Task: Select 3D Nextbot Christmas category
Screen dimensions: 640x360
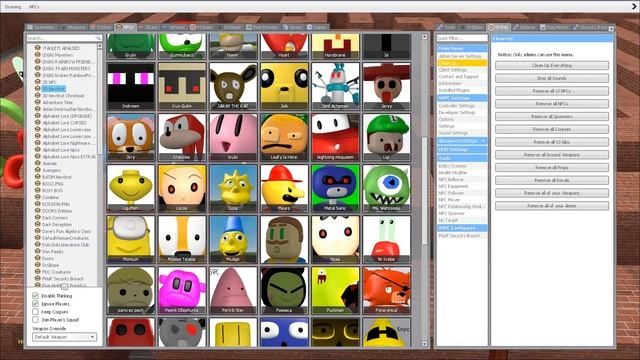Action: click(63, 96)
